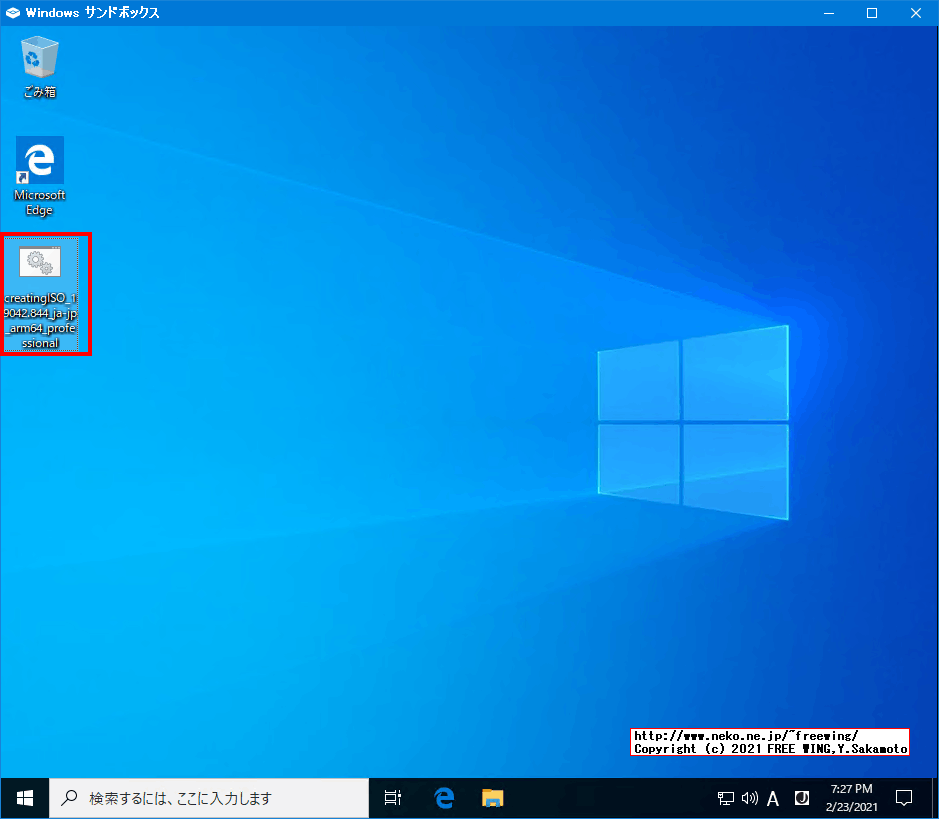Screen dimensions: 939x819
Task: Open Microsoft Edge from the taskbar
Action: (442, 797)
